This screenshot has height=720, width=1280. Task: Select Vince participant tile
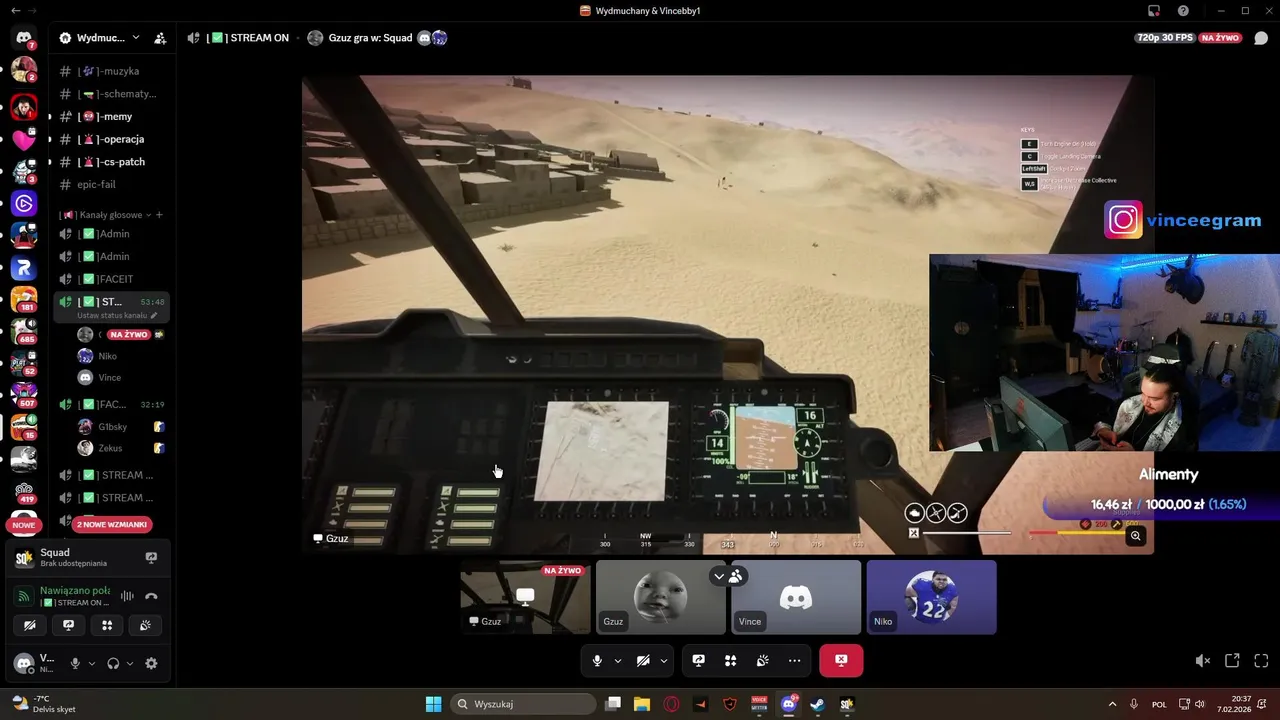(x=796, y=597)
